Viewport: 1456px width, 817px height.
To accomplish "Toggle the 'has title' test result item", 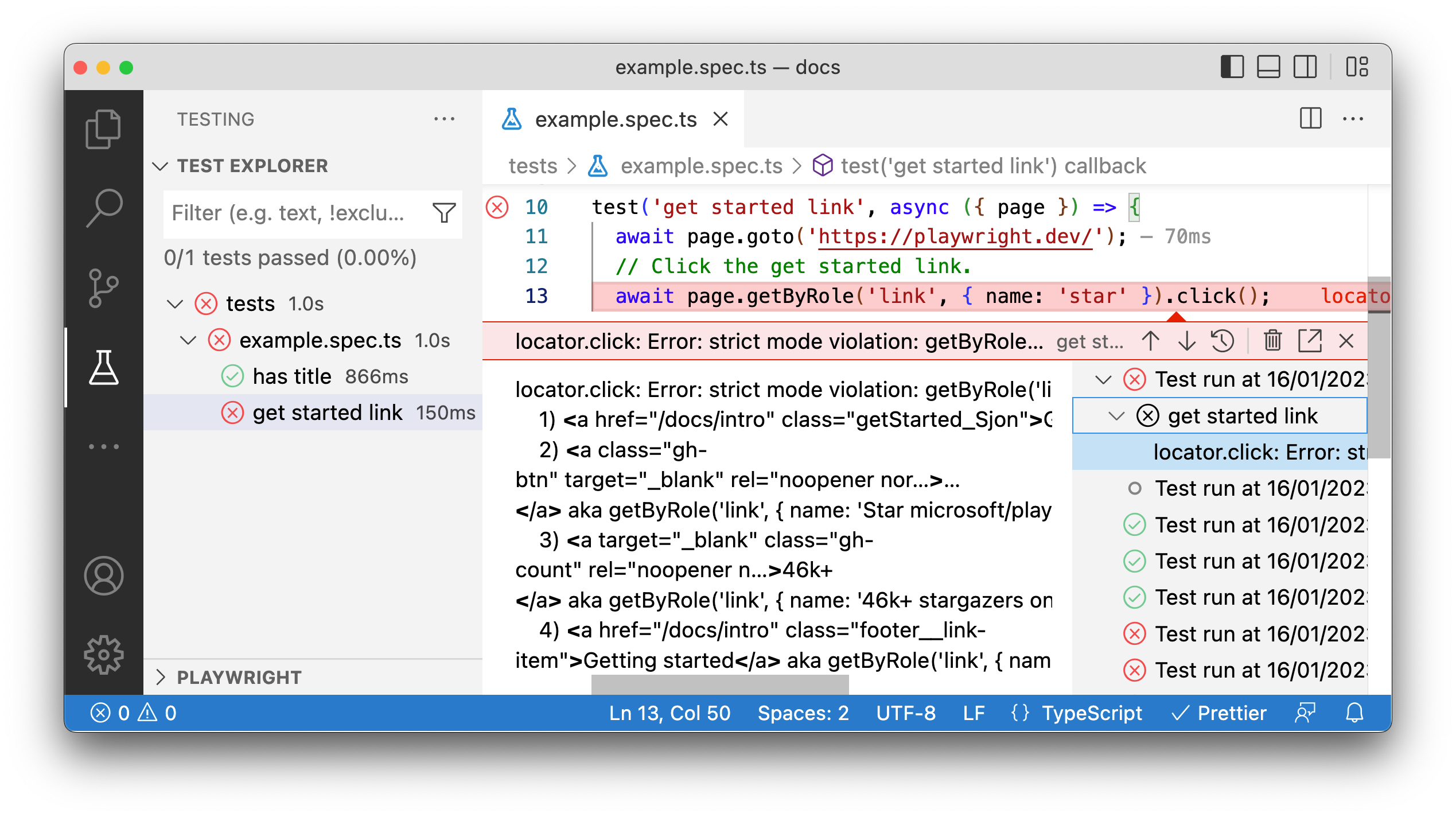I will 290,375.
